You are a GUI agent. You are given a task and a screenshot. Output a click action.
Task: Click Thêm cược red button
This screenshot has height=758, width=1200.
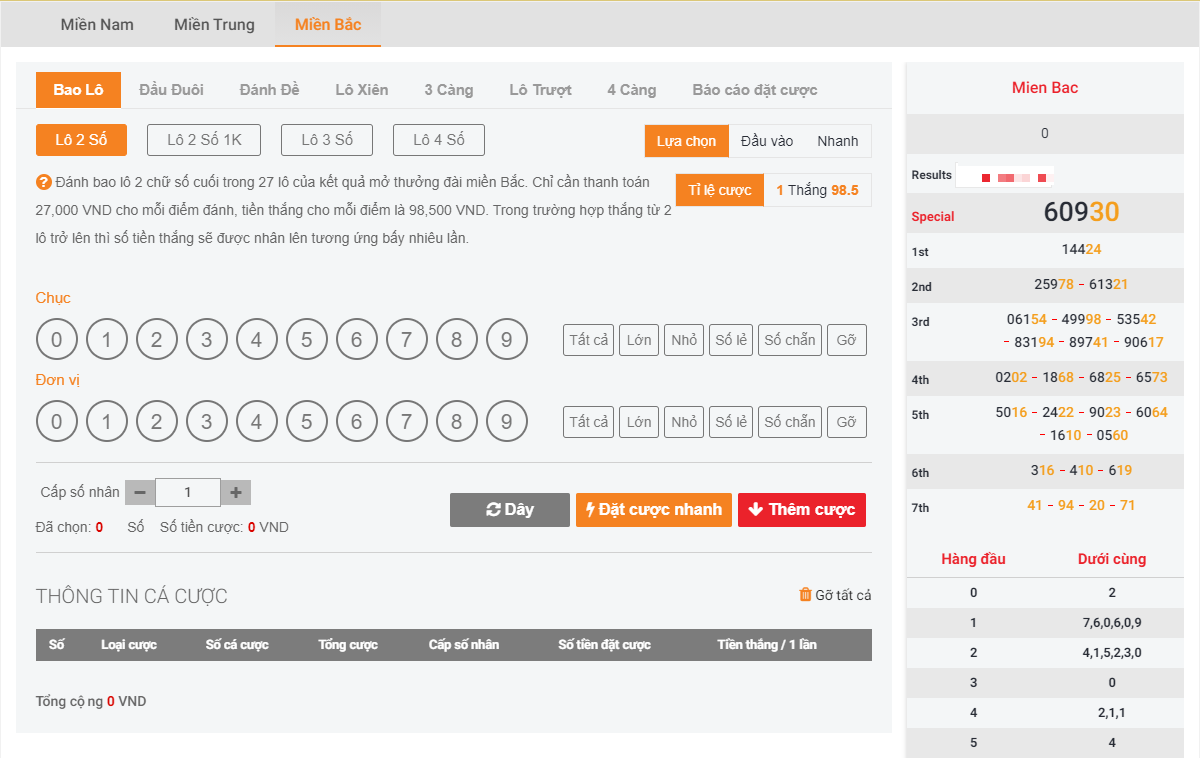click(x=801, y=510)
